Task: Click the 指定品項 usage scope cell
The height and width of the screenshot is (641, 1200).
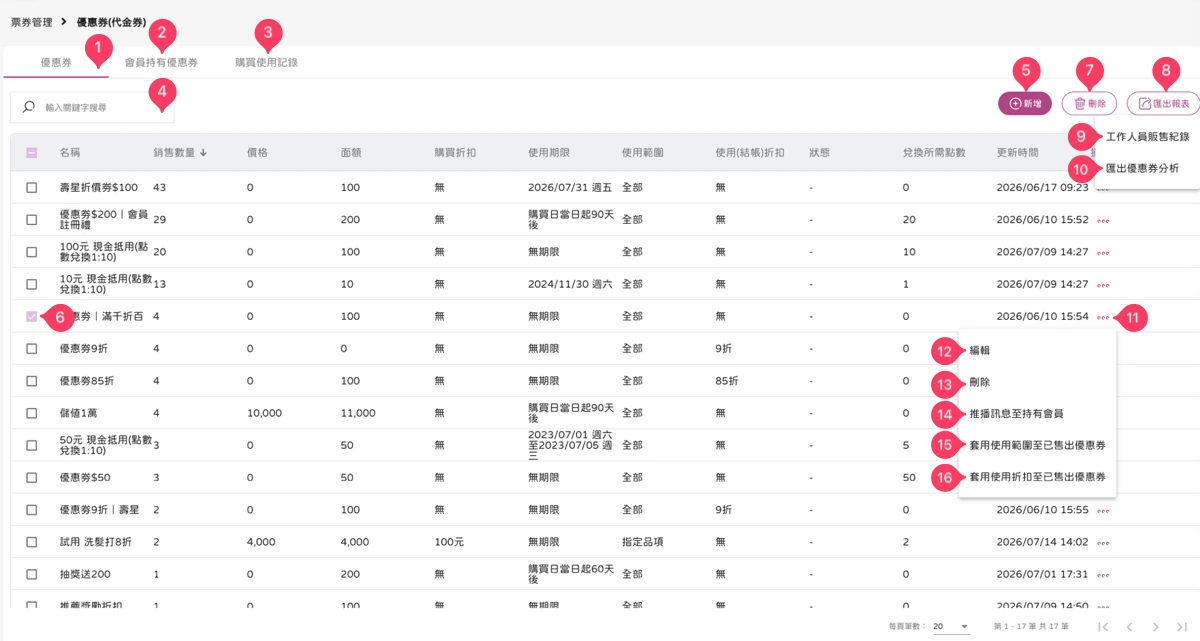Action: pos(643,543)
